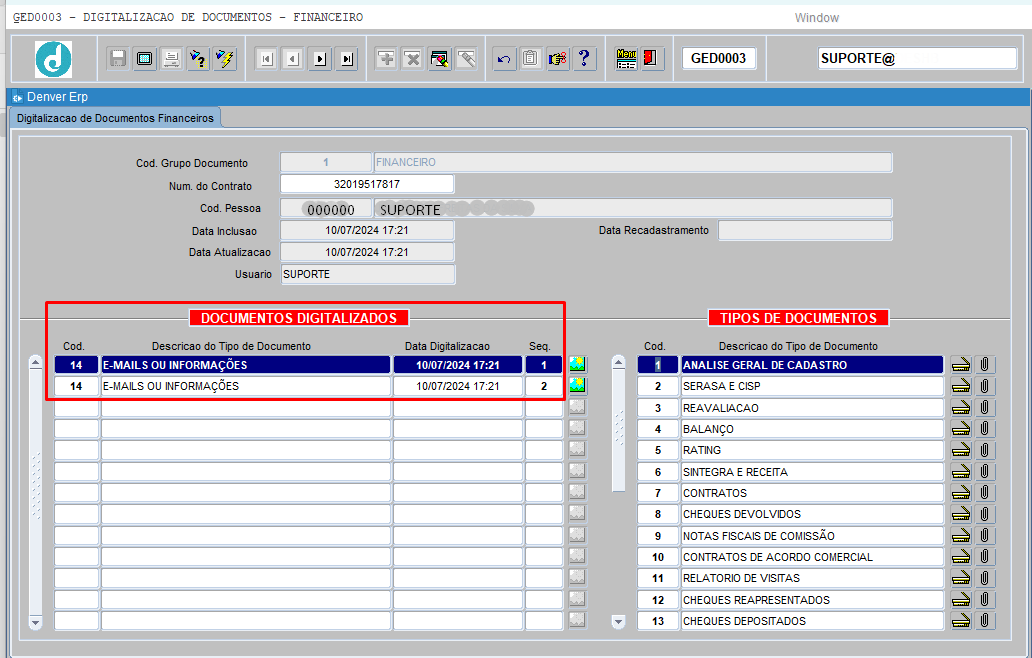Click the GED0003 program code field
This screenshot has height=658, width=1032.
click(719, 58)
